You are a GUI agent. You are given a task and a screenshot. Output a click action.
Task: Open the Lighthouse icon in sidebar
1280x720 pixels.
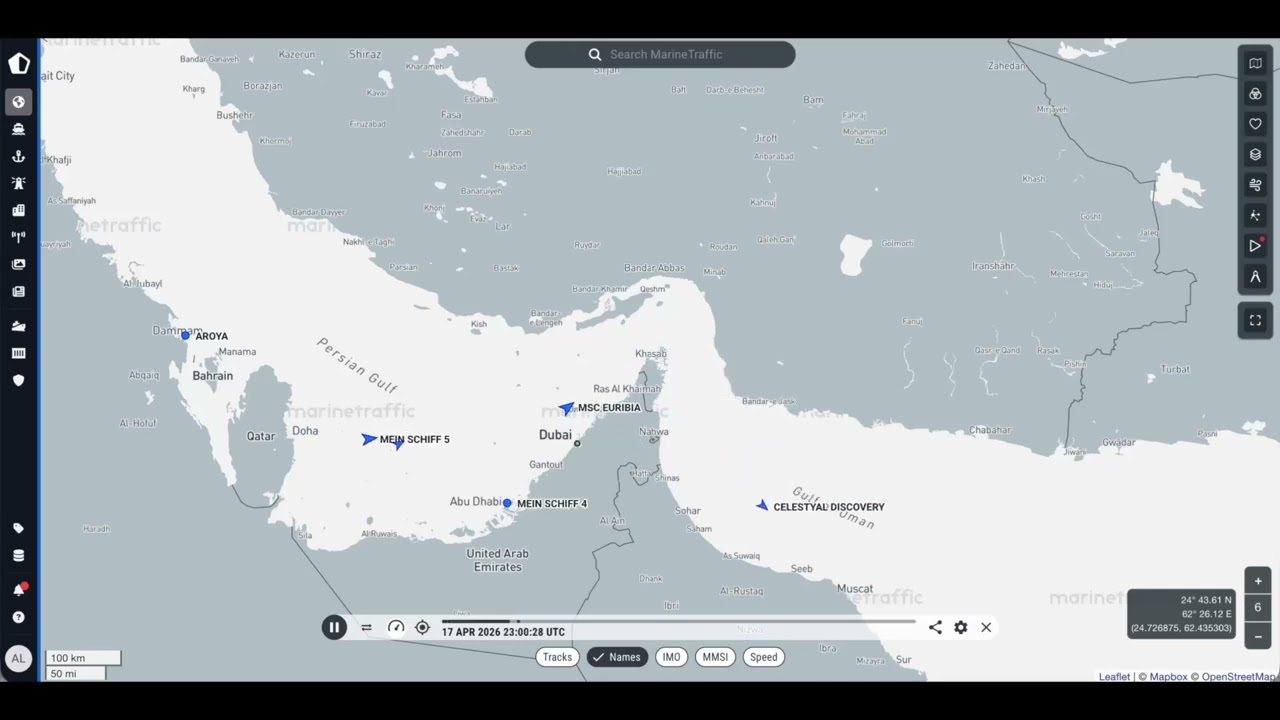coord(18,183)
